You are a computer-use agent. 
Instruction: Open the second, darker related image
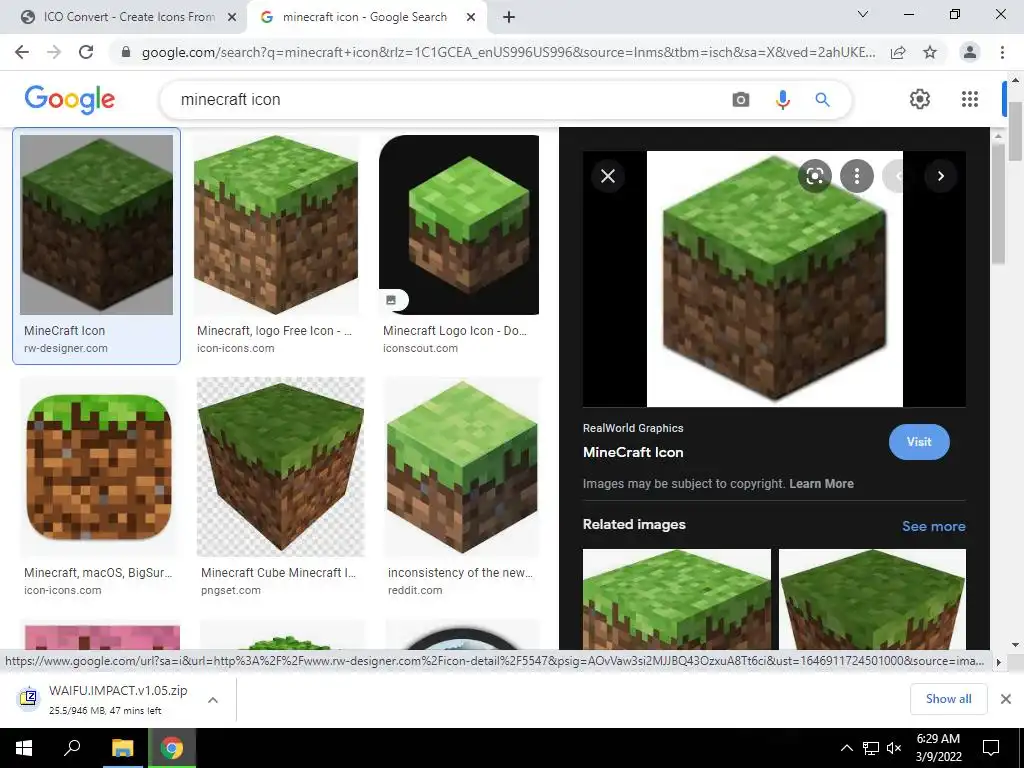pyautogui.click(x=872, y=599)
